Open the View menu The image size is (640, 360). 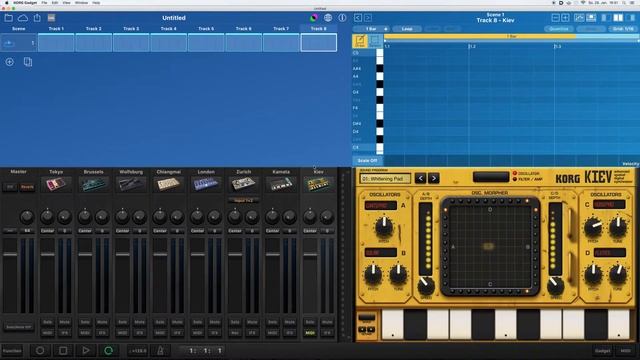pos(66,3)
